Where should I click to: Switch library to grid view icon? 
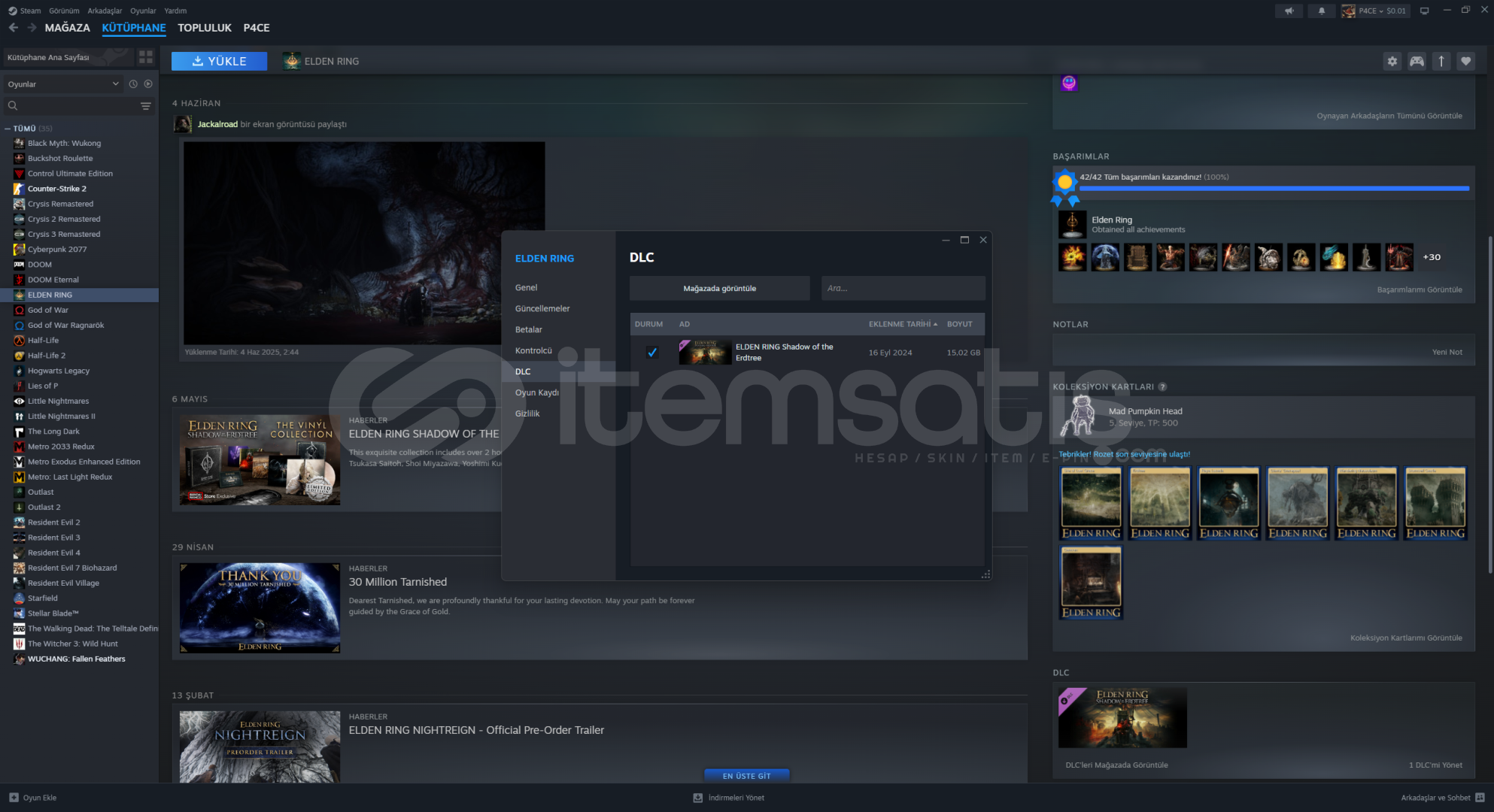point(146,57)
